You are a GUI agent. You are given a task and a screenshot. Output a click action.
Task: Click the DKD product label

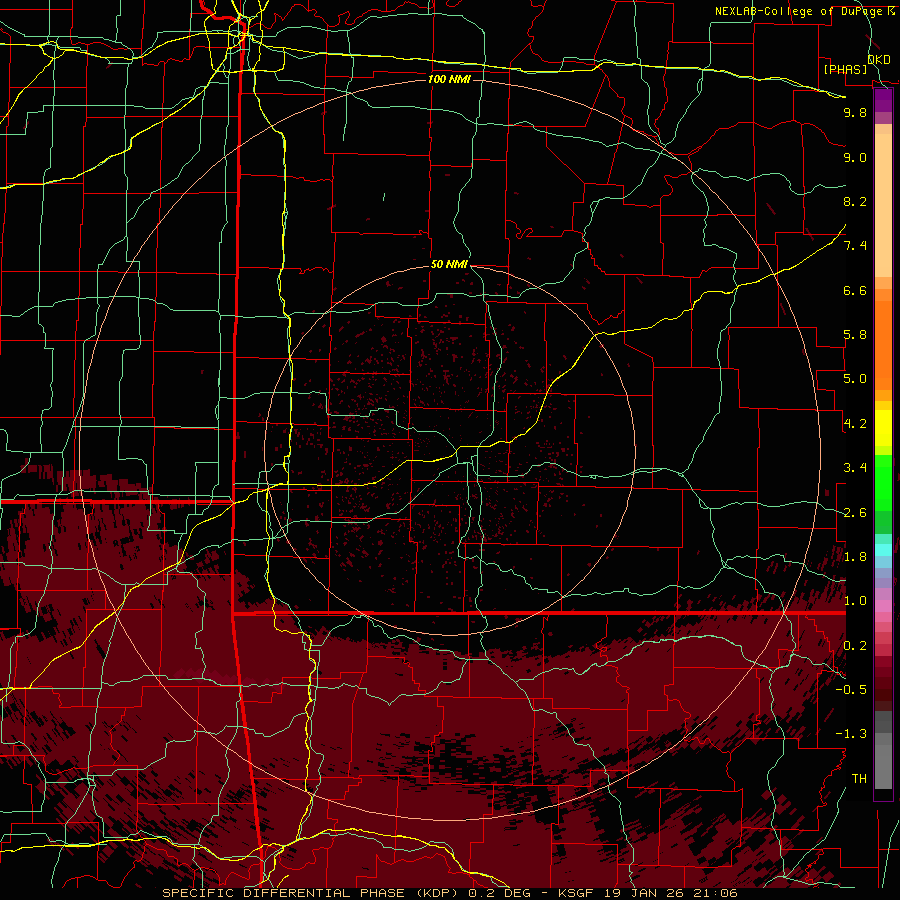878,59
